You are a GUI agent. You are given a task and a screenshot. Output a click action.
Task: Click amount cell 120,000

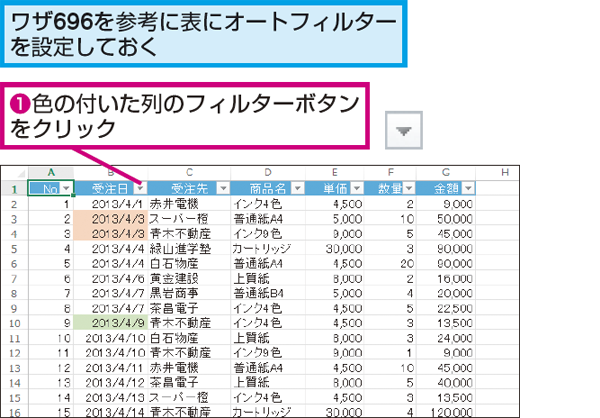pos(446,412)
